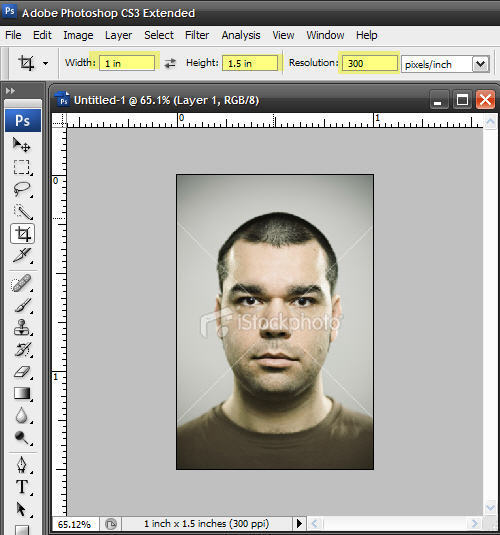
Task: Open the Select menu
Action: click(159, 35)
